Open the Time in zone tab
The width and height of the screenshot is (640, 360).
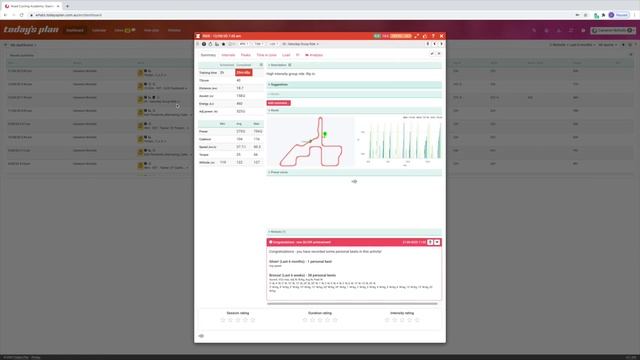[266, 55]
